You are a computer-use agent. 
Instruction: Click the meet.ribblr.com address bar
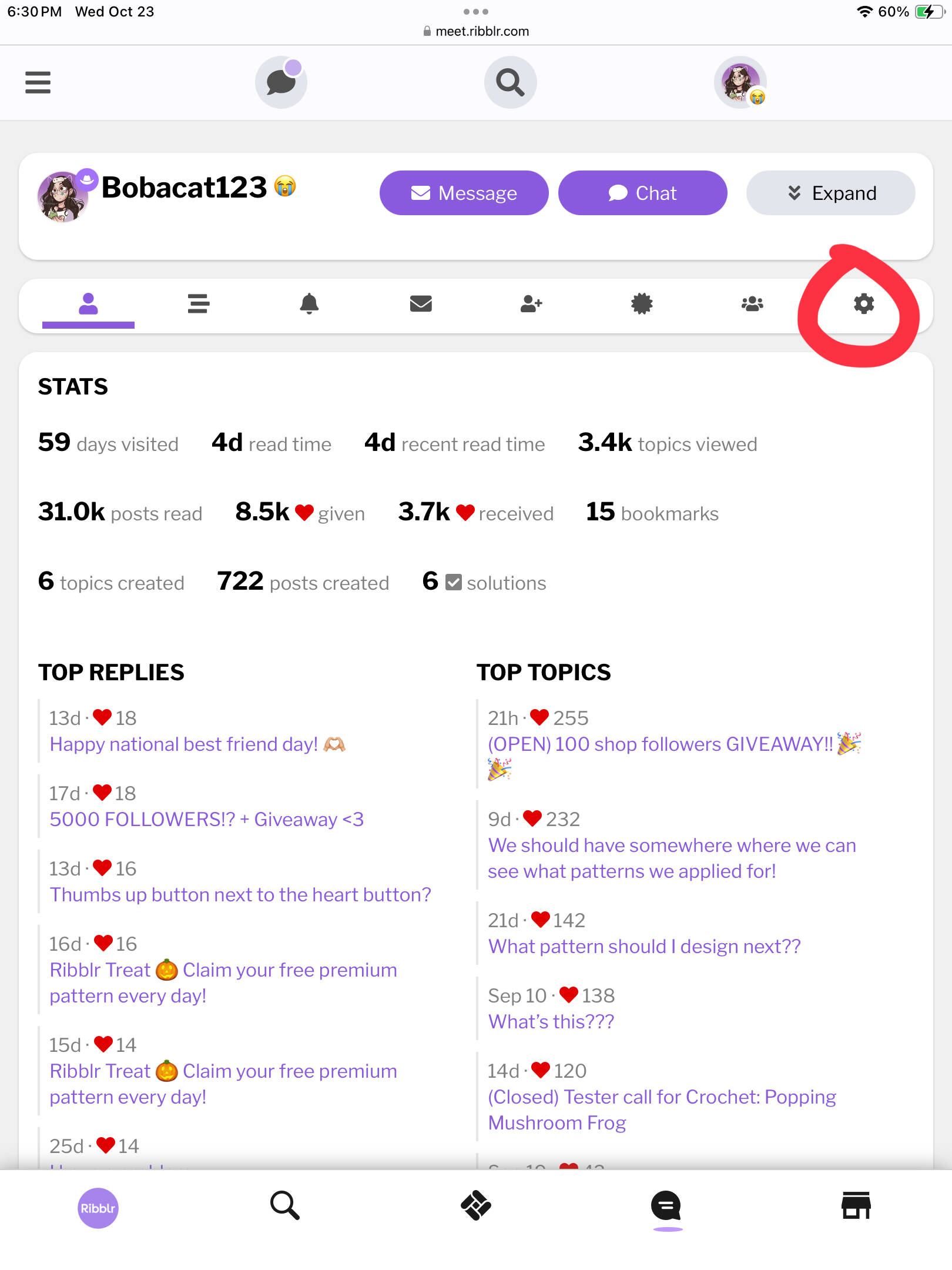tap(476, 31)
